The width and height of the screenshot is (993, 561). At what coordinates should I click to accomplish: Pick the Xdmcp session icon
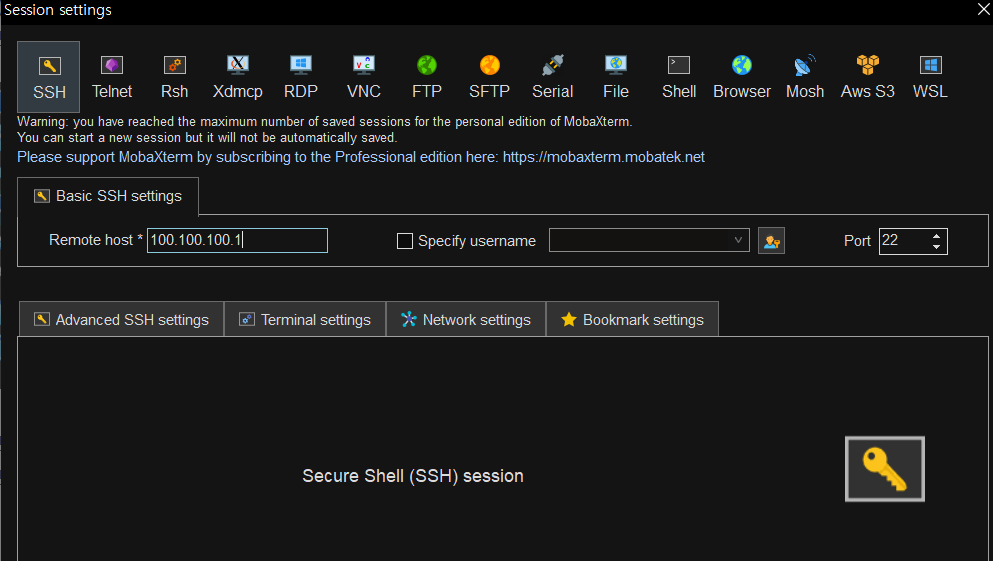pos(237,77)
